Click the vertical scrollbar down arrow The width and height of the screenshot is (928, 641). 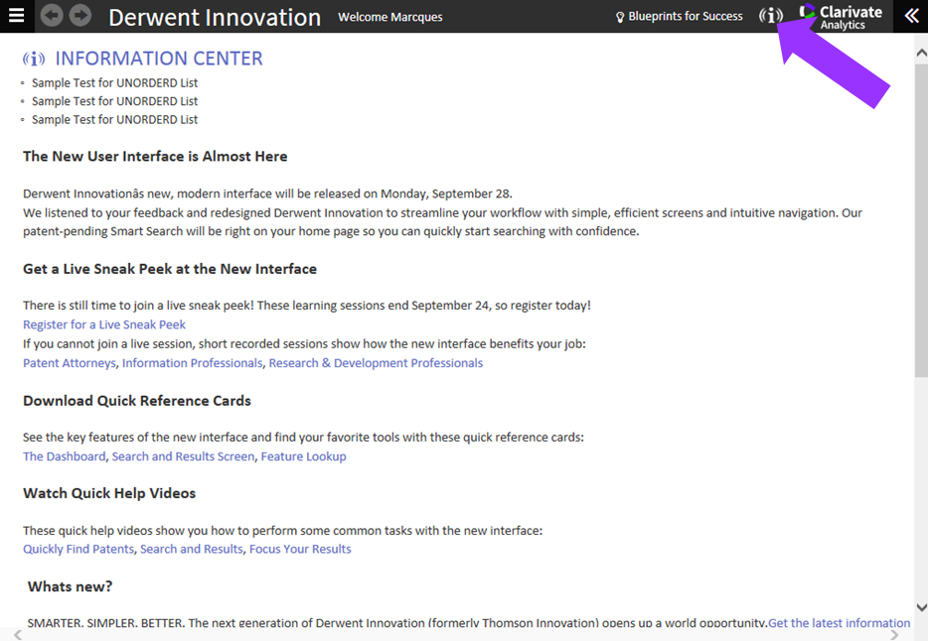tap(921, 607)
